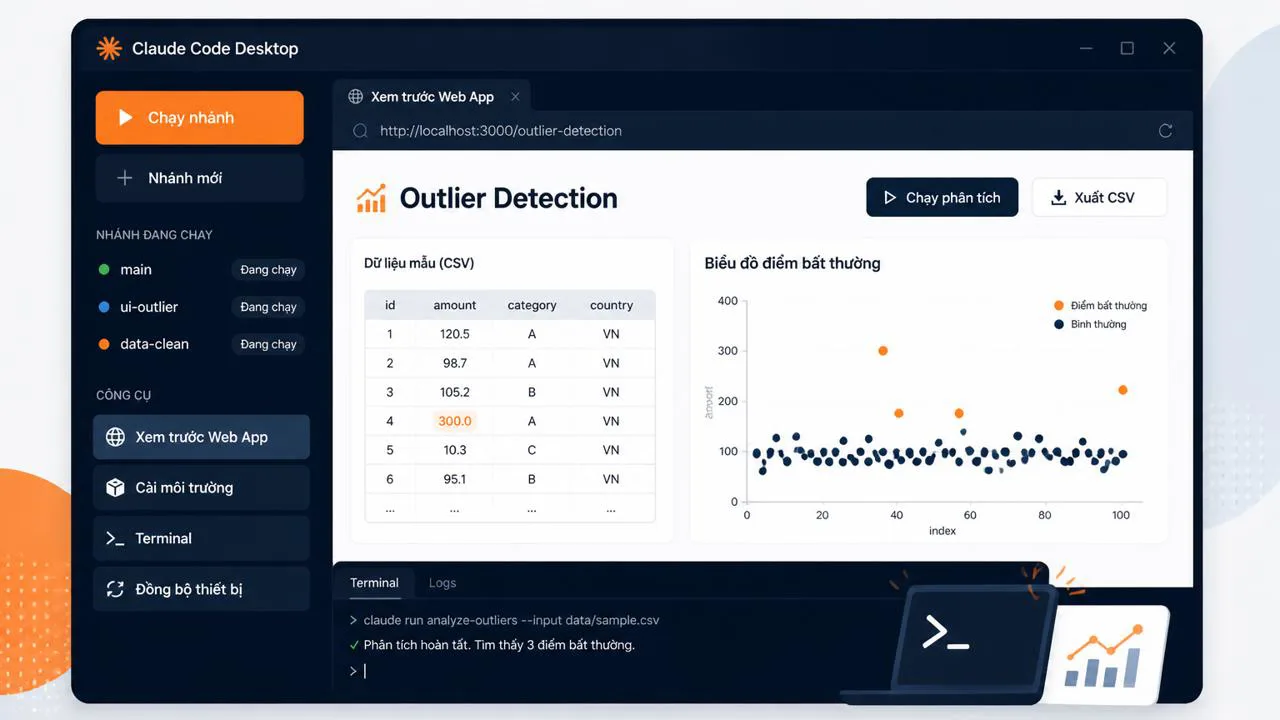Click the Biểu đồ điểm bất thường title
Viewport: 1280px width, 720px height.
[792, 263]
